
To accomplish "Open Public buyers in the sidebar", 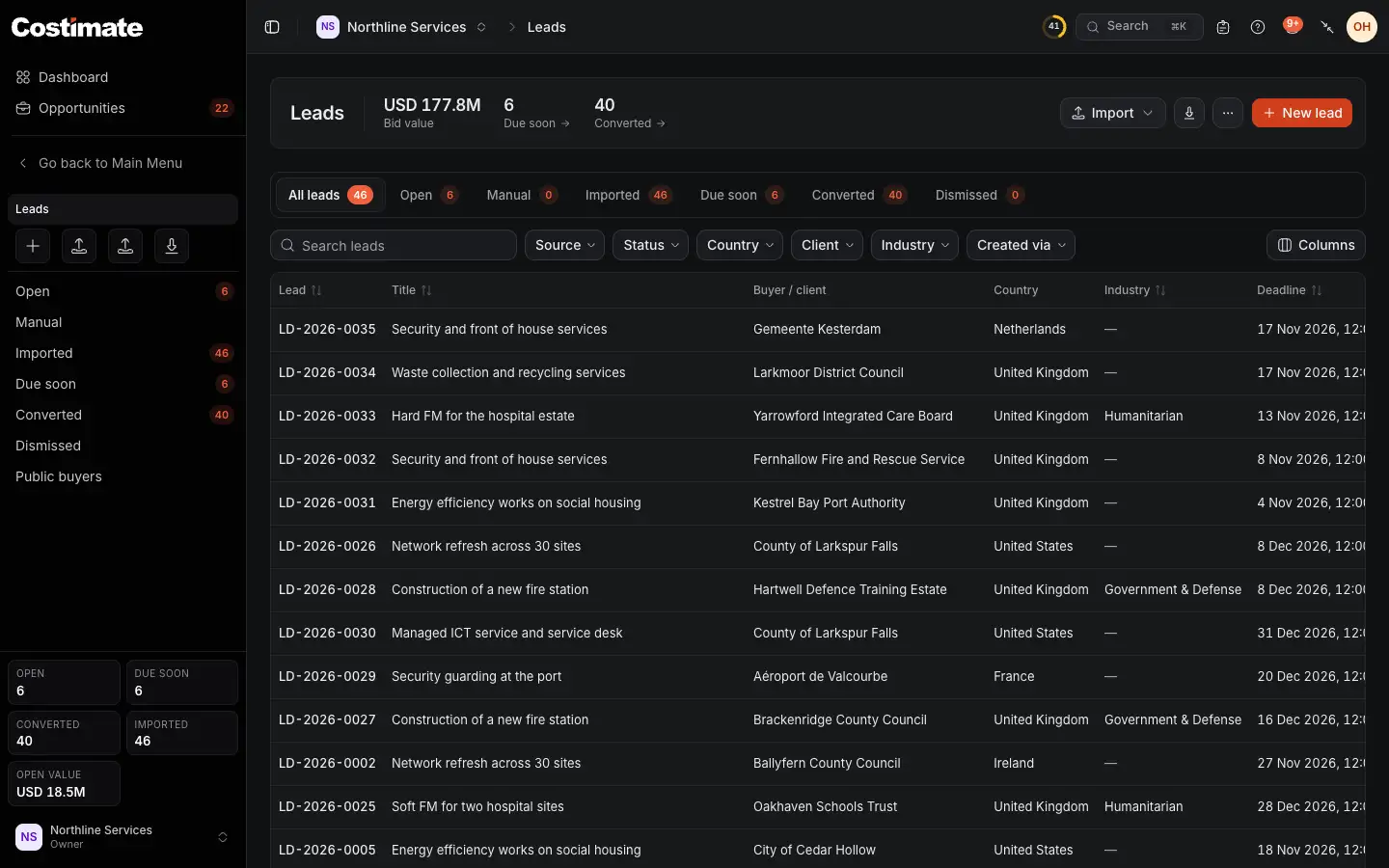I will [123, 476].
